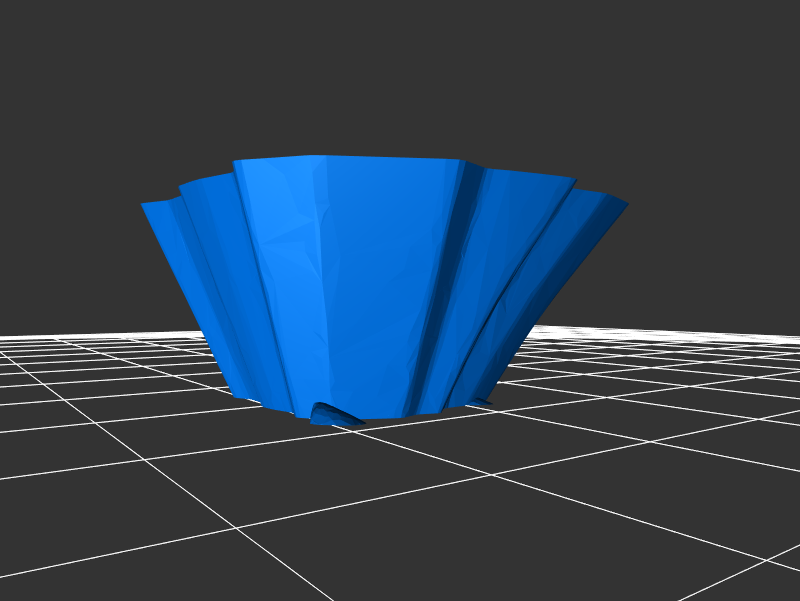Click the rightmost pointed fold corner of the mesh
The height and width of the screenshot is (601, 800).
[625, 205]
